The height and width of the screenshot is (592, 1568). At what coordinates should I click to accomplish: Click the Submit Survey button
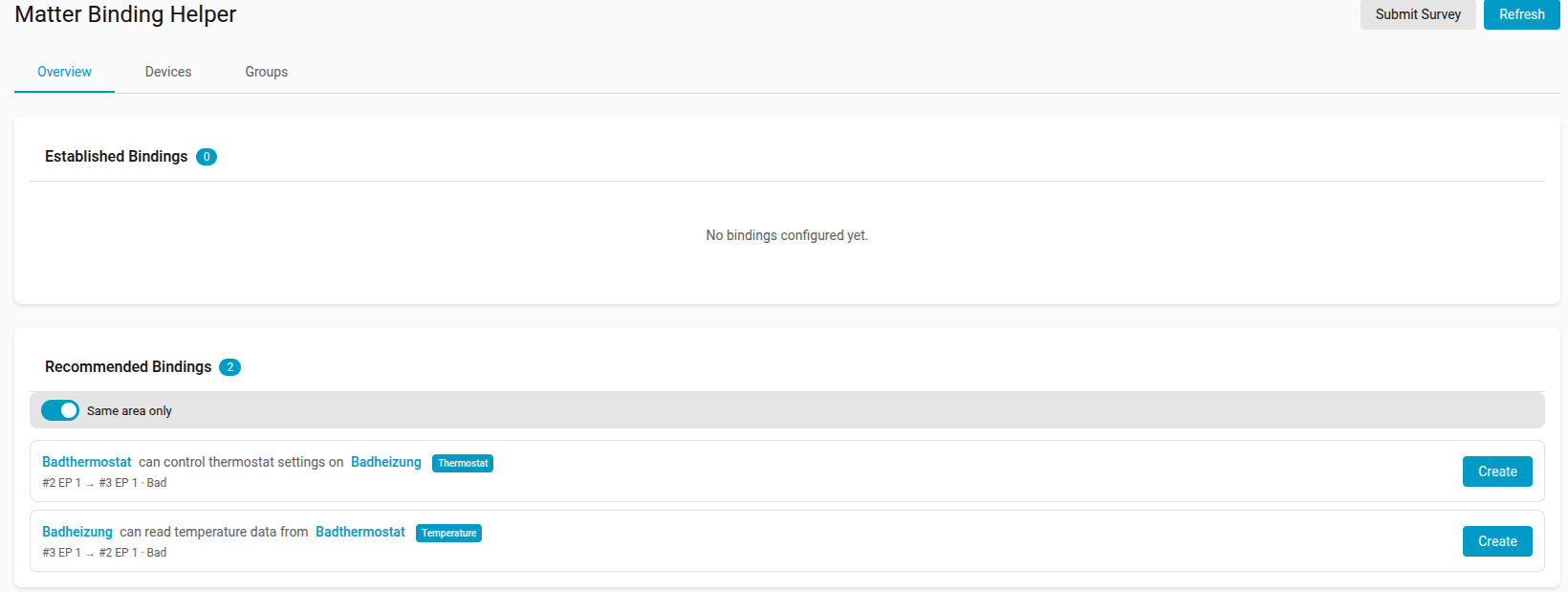(1417, 14)
